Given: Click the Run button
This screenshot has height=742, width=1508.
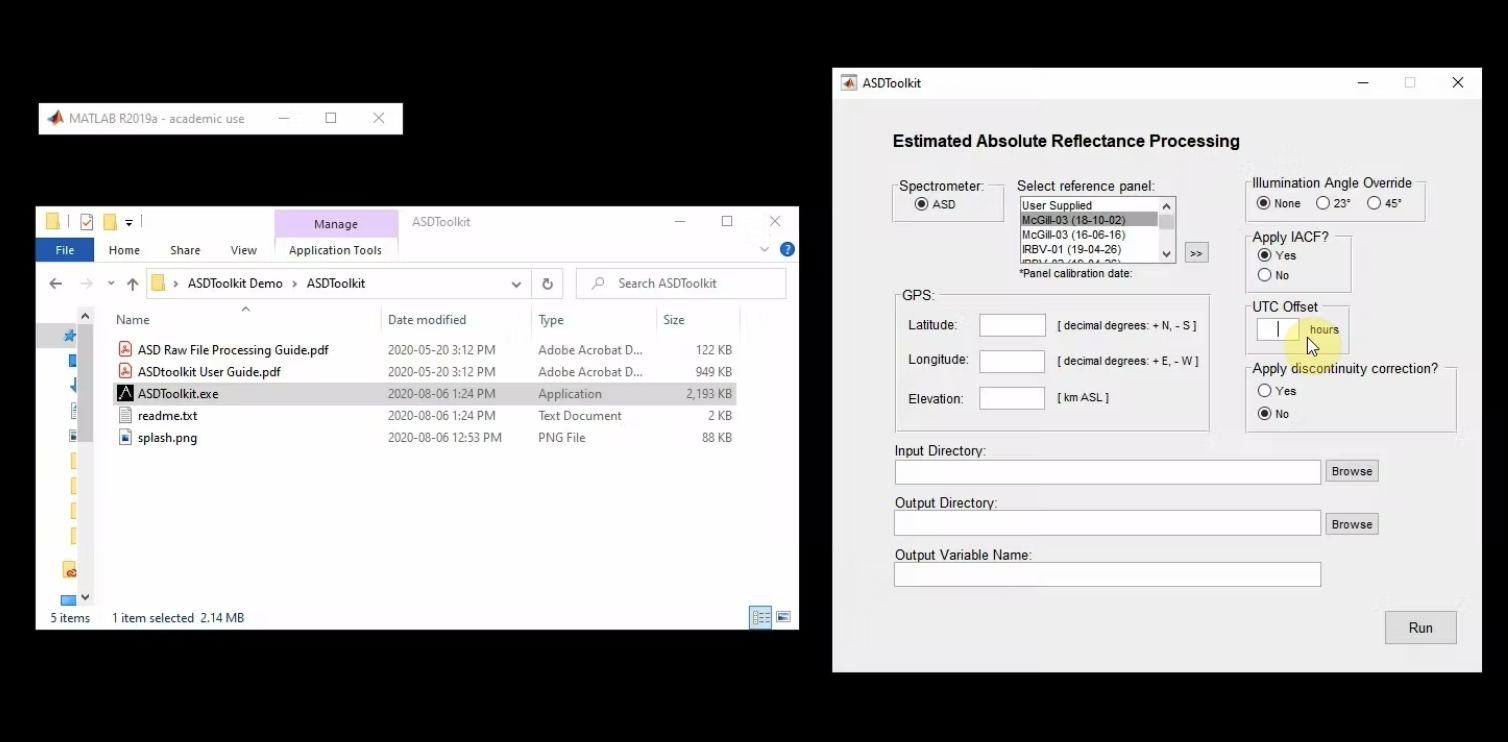Looking at the screenshot, I should (x=1420, y=628).
